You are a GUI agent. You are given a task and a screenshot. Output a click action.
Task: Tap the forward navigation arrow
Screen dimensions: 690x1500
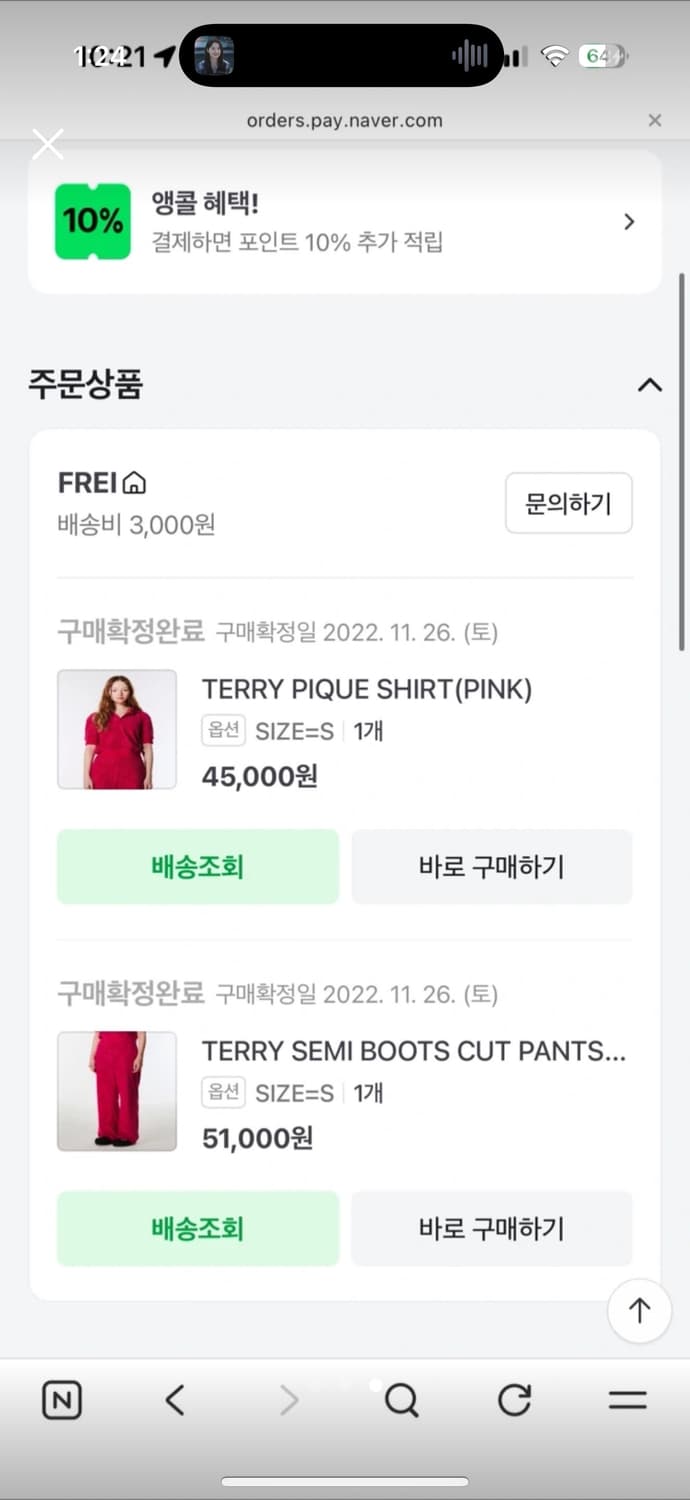tap(288, 1400)
